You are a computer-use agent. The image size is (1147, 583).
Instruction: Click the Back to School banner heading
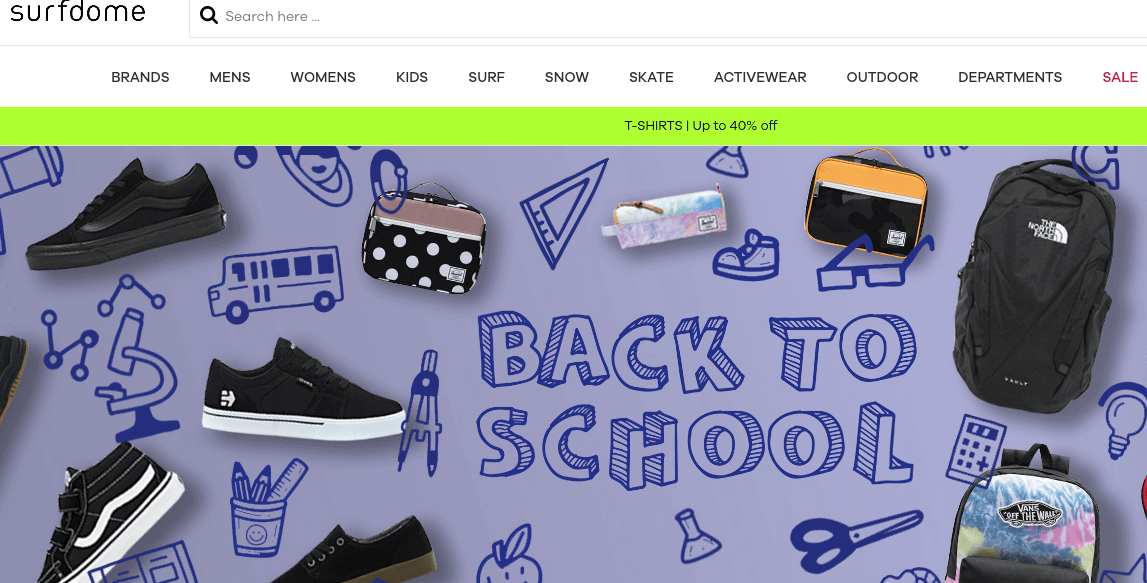point(696,401)
